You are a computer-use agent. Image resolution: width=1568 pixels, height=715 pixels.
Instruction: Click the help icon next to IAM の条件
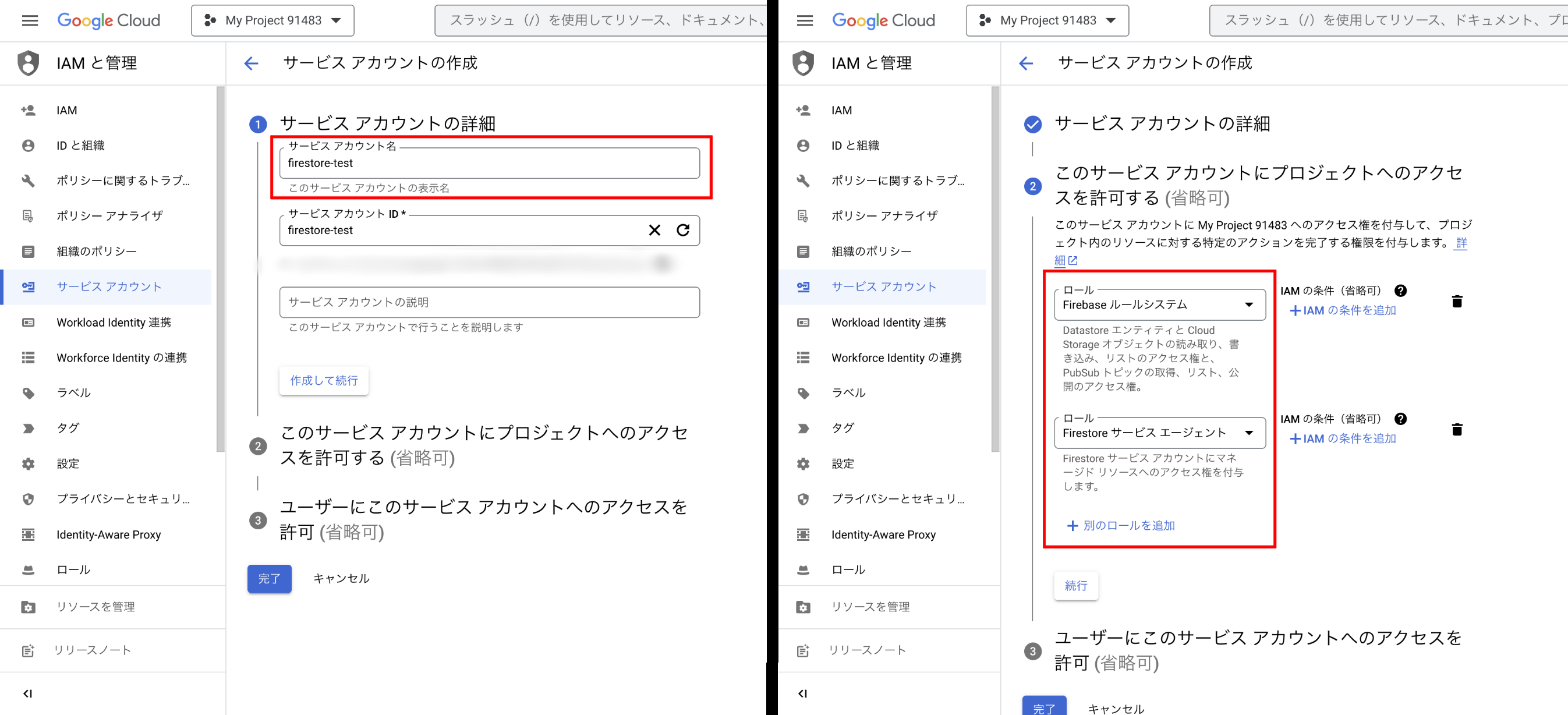[x=1401, y=291]
